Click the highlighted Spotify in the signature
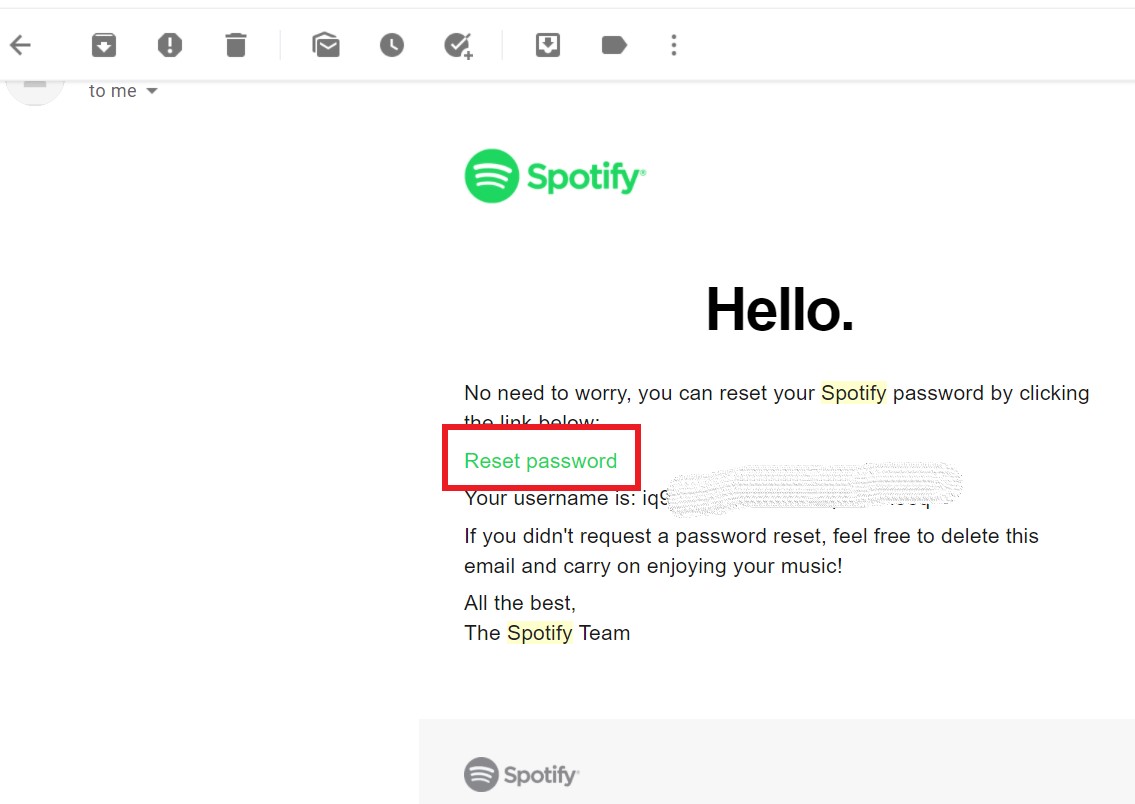Viewport: 1135px width, 804px height. [x=540, y=632]
